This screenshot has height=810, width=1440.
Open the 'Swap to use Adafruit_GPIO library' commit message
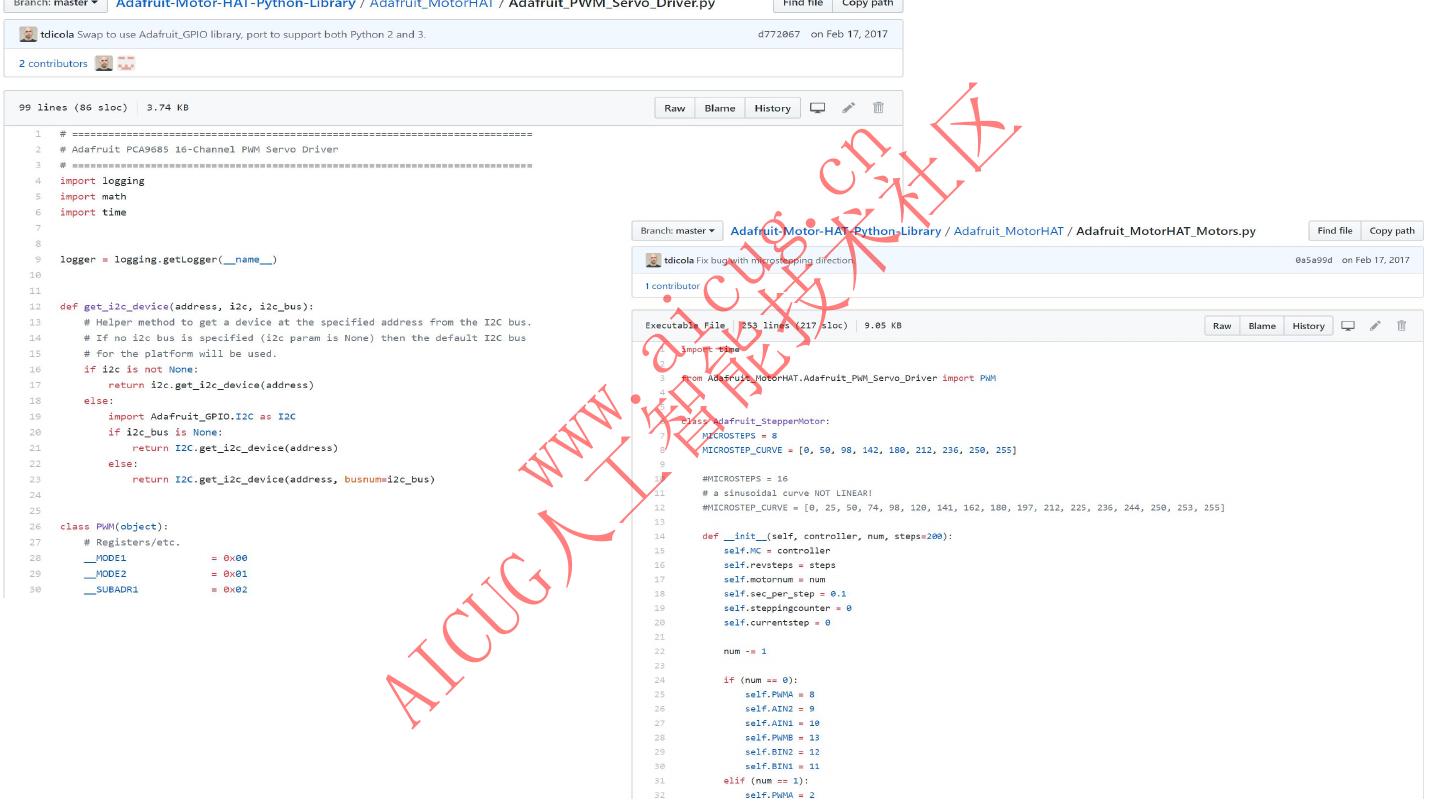(x=251, y=34)
